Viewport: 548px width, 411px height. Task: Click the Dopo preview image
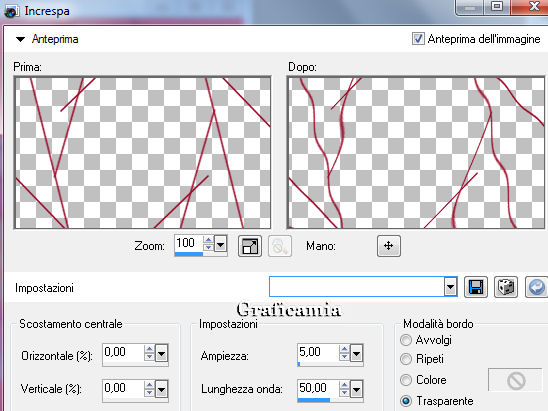[416, 153]
